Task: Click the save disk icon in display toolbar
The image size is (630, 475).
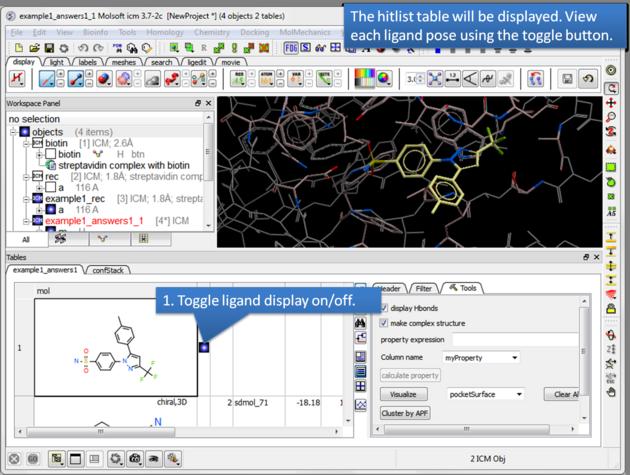Action: [568, 78]
